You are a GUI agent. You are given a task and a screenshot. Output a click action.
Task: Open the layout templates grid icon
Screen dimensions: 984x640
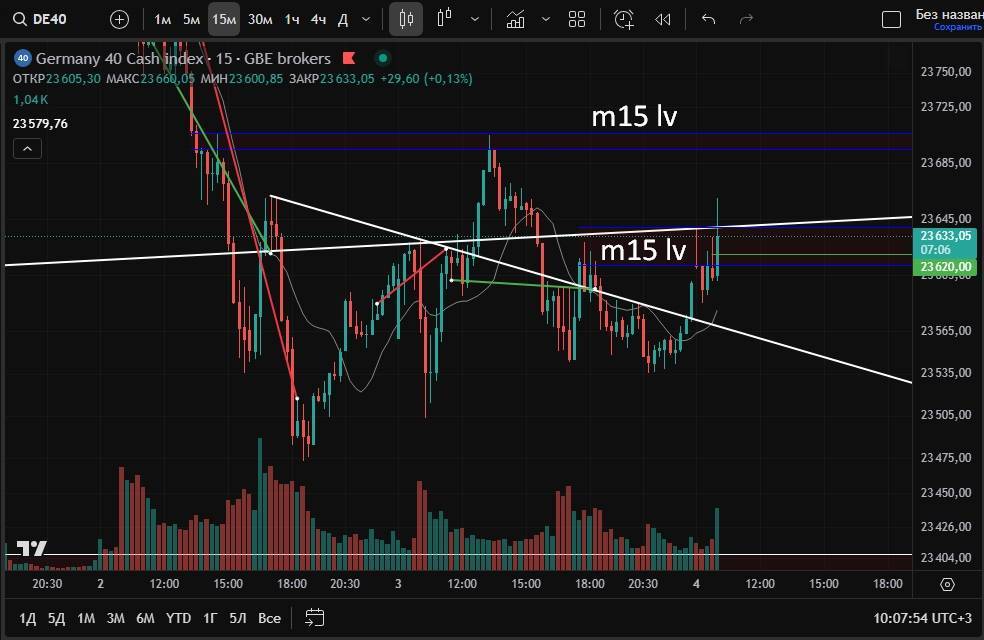pos(577,19)
